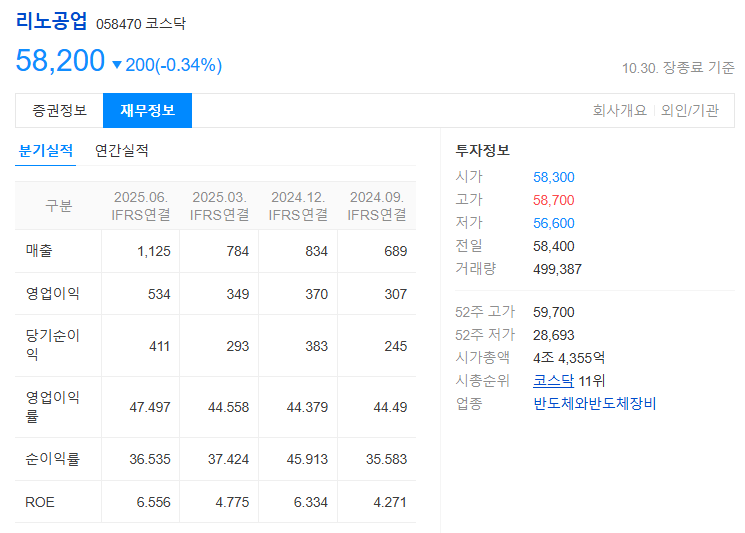Click the 영업이익률 value 44.379
This screenshot has width=745, height=533.
(307, 407)
